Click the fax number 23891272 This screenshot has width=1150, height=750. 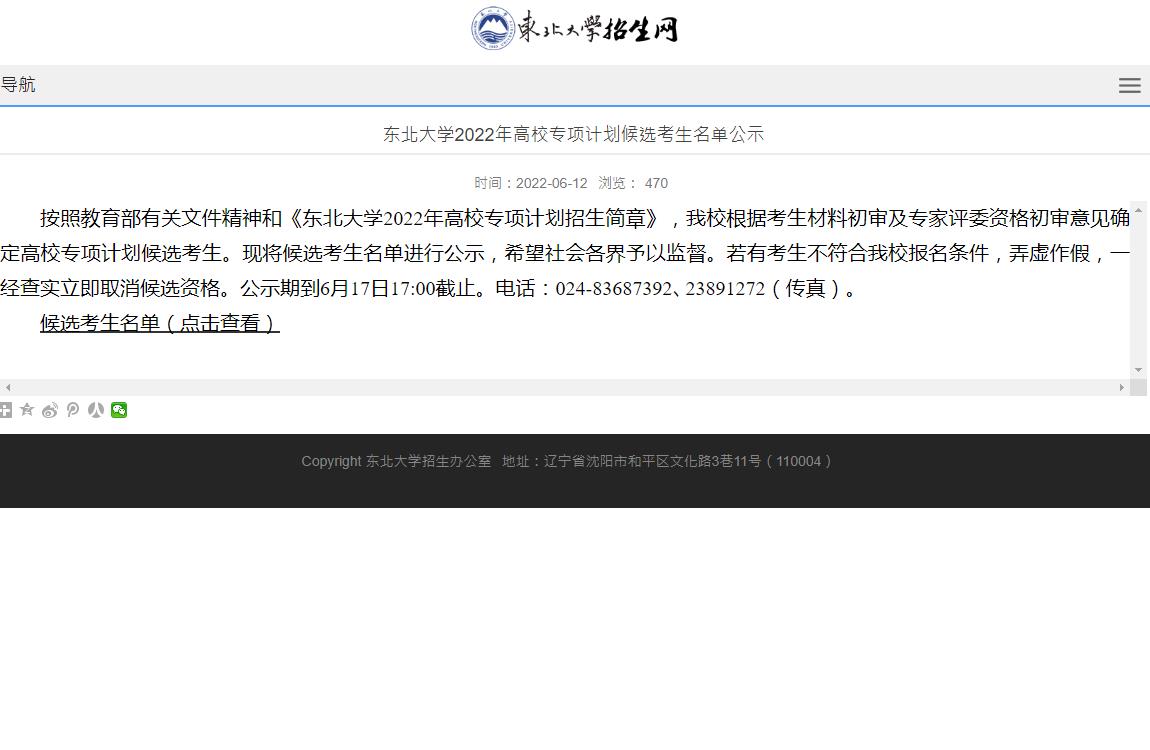(725, 288)
